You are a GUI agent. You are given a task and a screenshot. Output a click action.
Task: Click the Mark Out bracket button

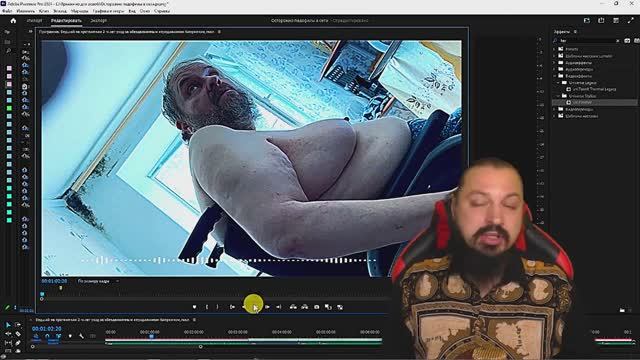(x=217, y=307)
